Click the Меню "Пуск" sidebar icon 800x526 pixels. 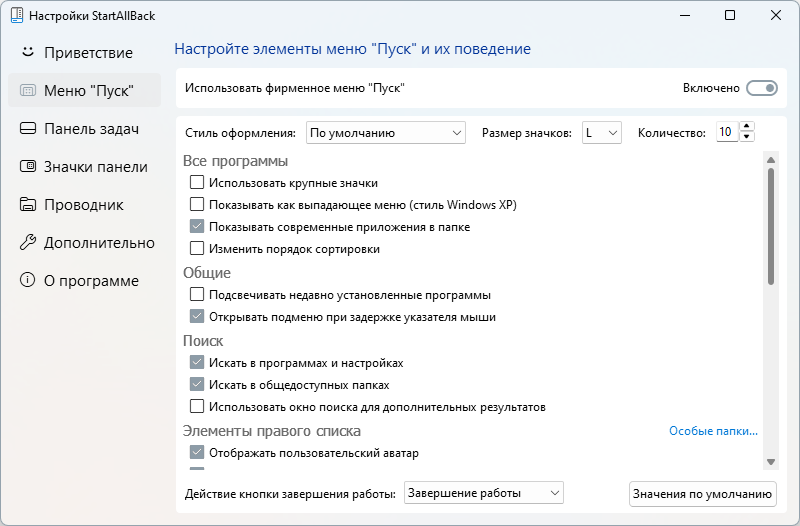(28, 91)
